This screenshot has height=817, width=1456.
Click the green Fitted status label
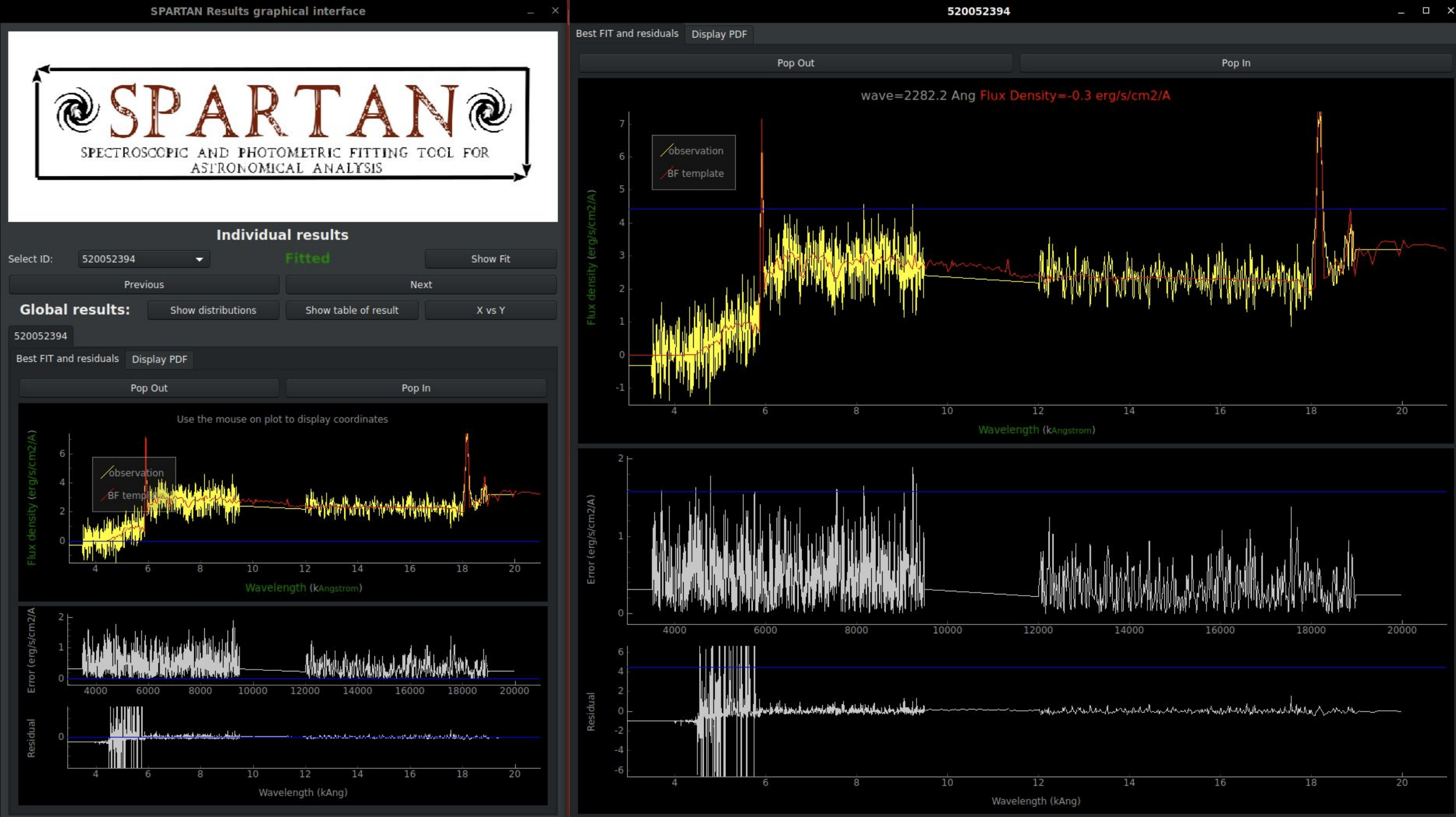pos(308,258)
